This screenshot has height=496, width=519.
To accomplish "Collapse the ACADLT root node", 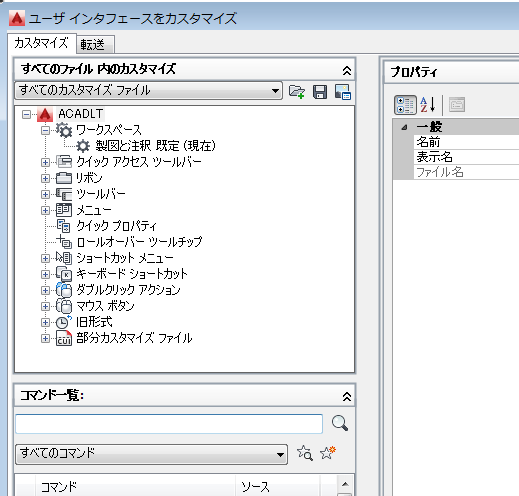I will (x=26, y=114).
